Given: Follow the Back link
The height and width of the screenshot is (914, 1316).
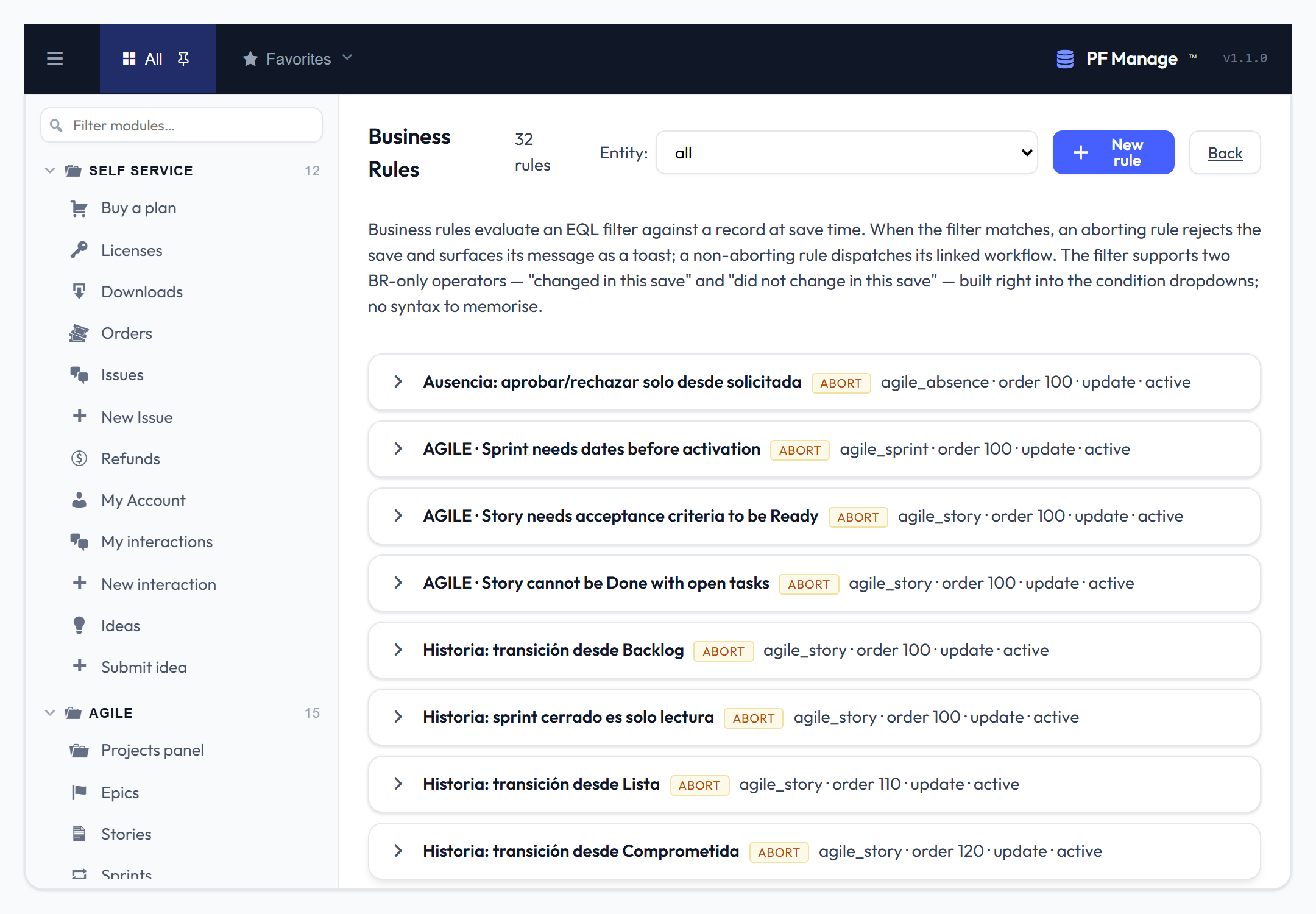Looking at the screenshot, I should click(1225, 153).
